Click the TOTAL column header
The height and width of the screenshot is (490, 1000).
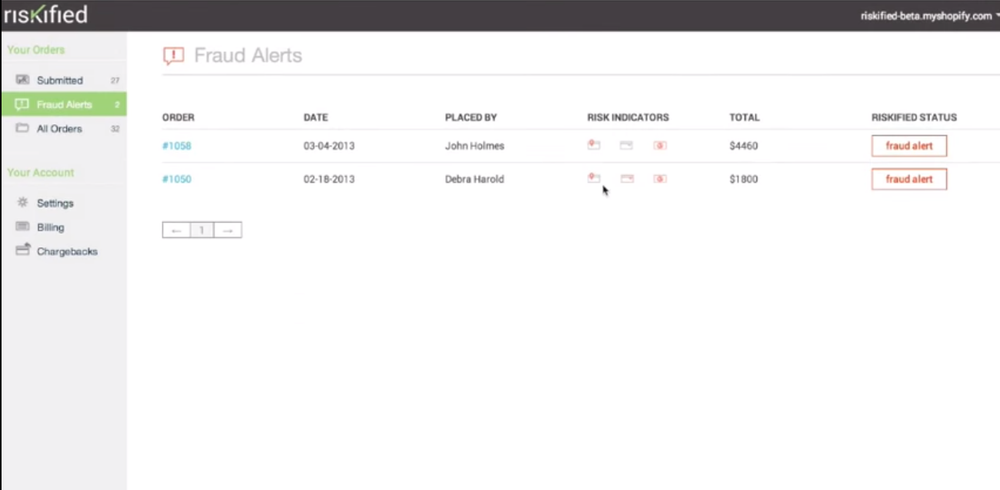[744, 117]
